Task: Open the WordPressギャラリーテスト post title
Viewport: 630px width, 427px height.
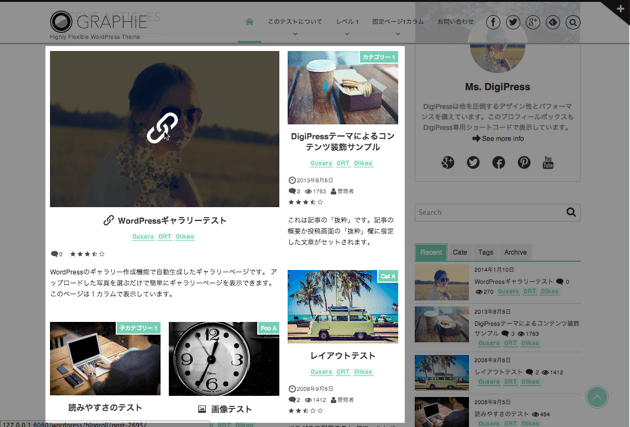Action: point(172,221)
